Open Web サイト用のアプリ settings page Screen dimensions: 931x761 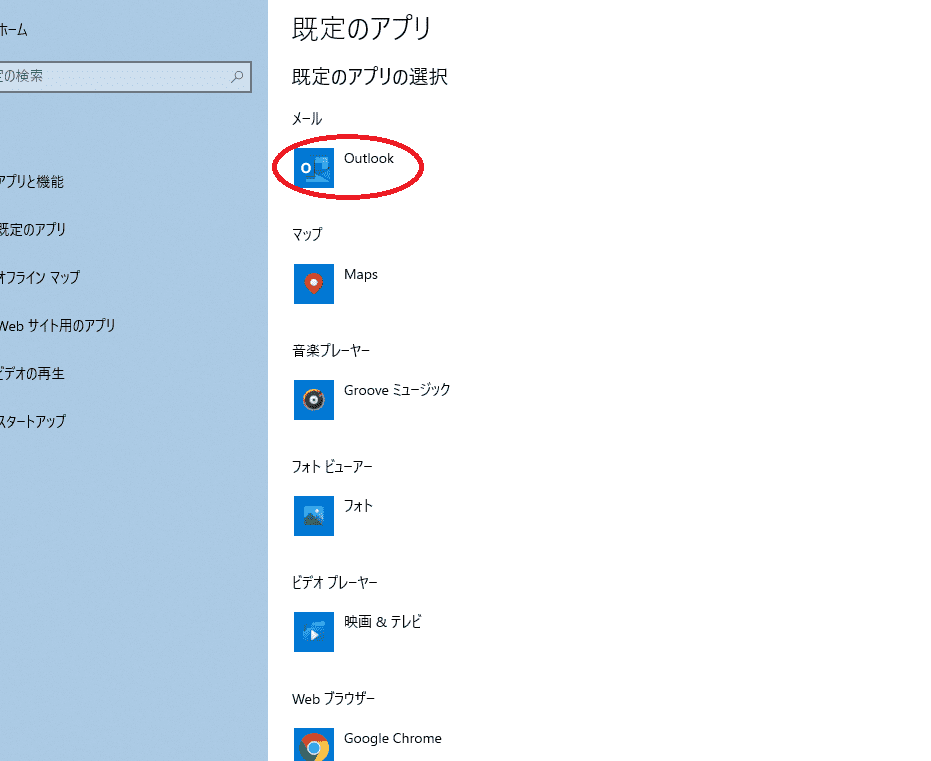pyautogui.click(x=58, y=326)
